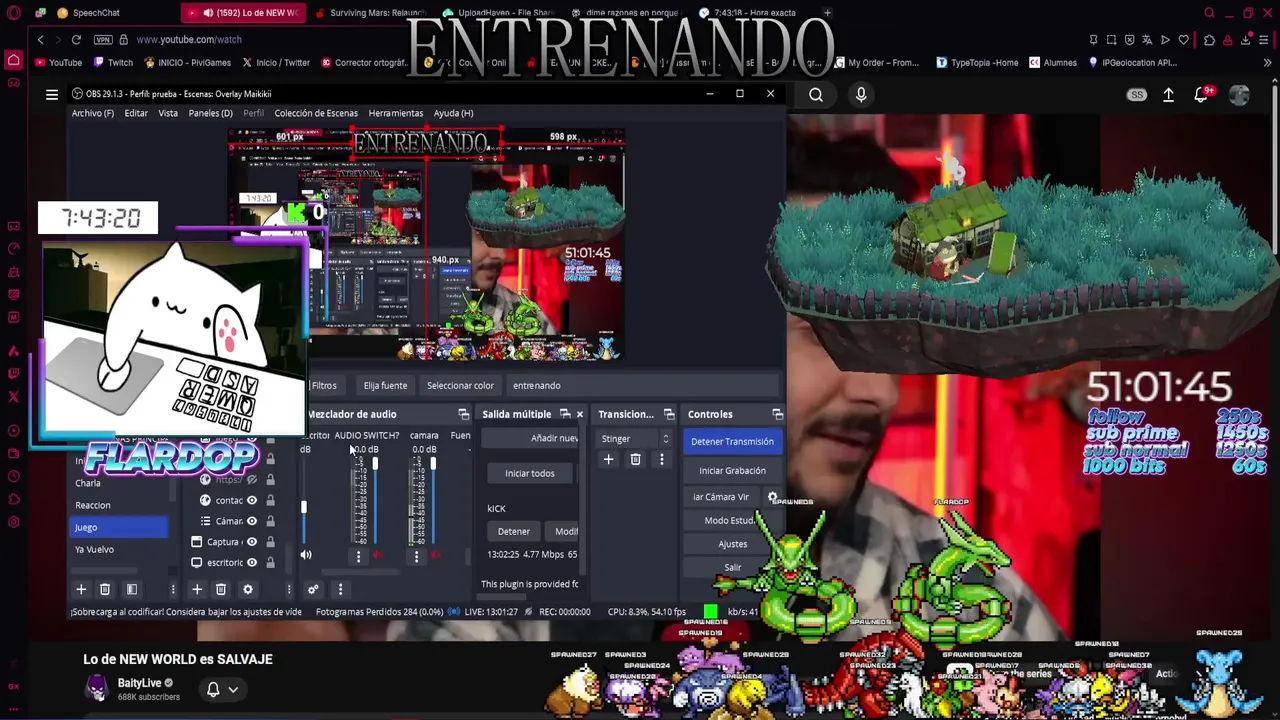Click Iniciar todos in Salida múltiple
This screenshot has height=720, width=1280.
pos(530,473)
